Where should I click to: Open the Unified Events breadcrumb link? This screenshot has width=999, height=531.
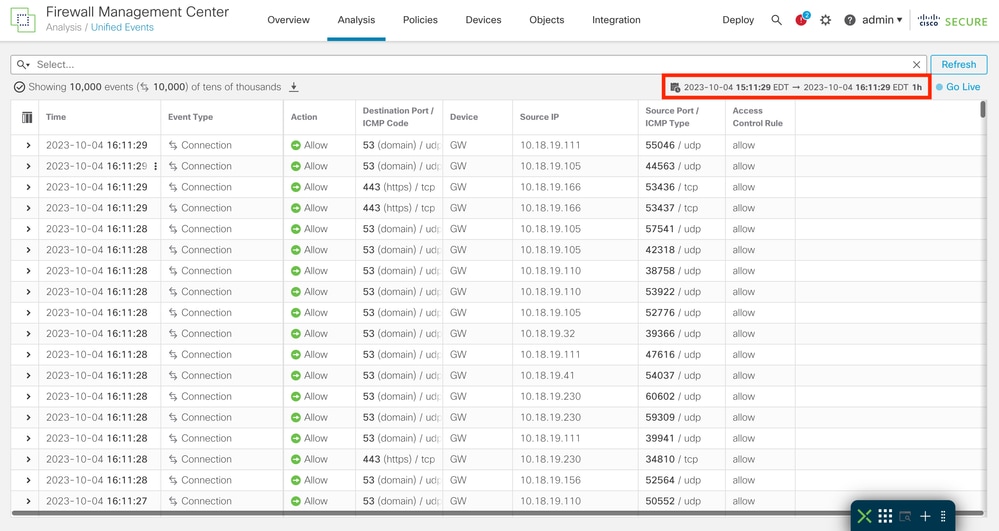coord(122,27)
